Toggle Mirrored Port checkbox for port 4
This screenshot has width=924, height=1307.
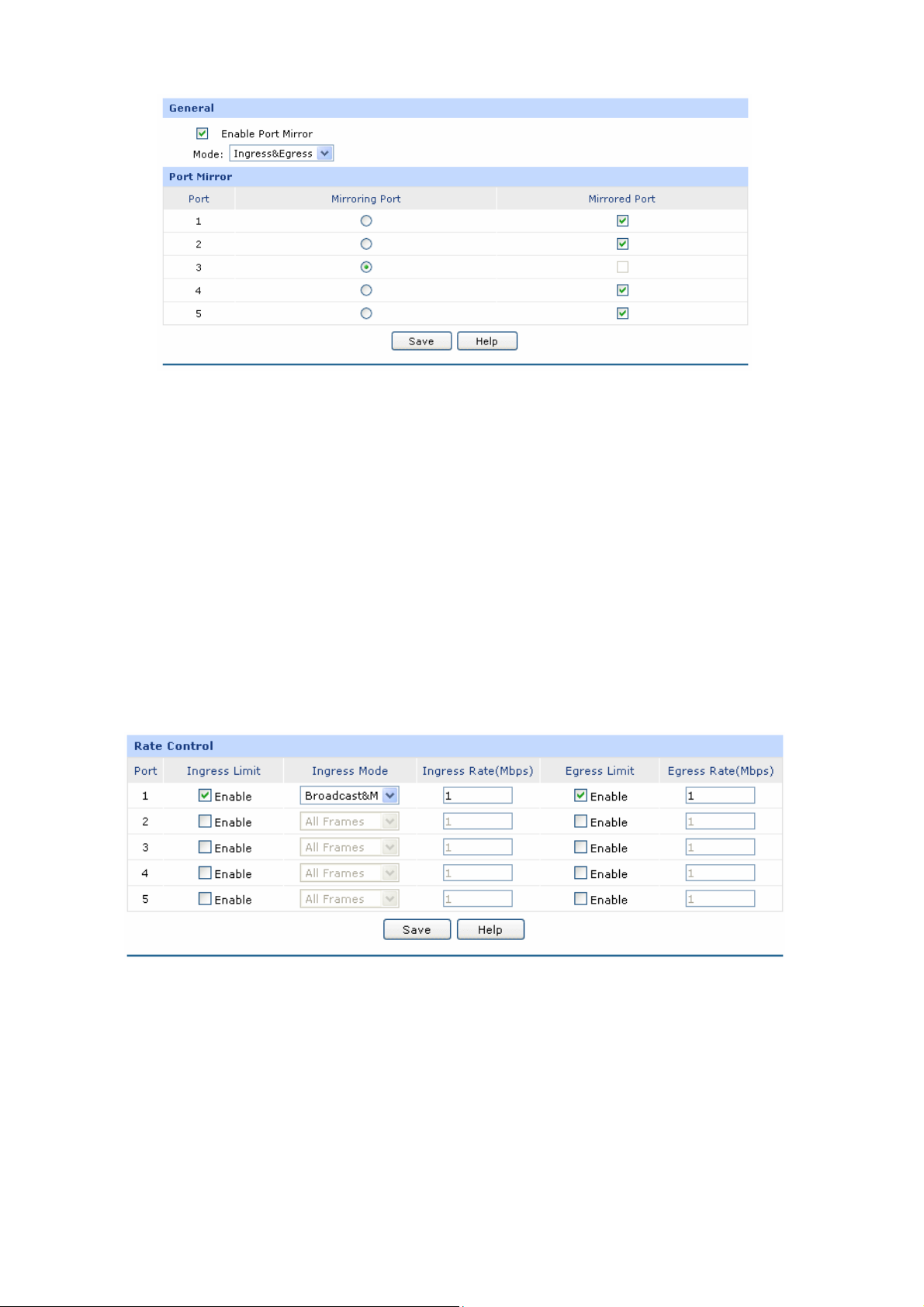pyautogui.click(x=622, y=290)
